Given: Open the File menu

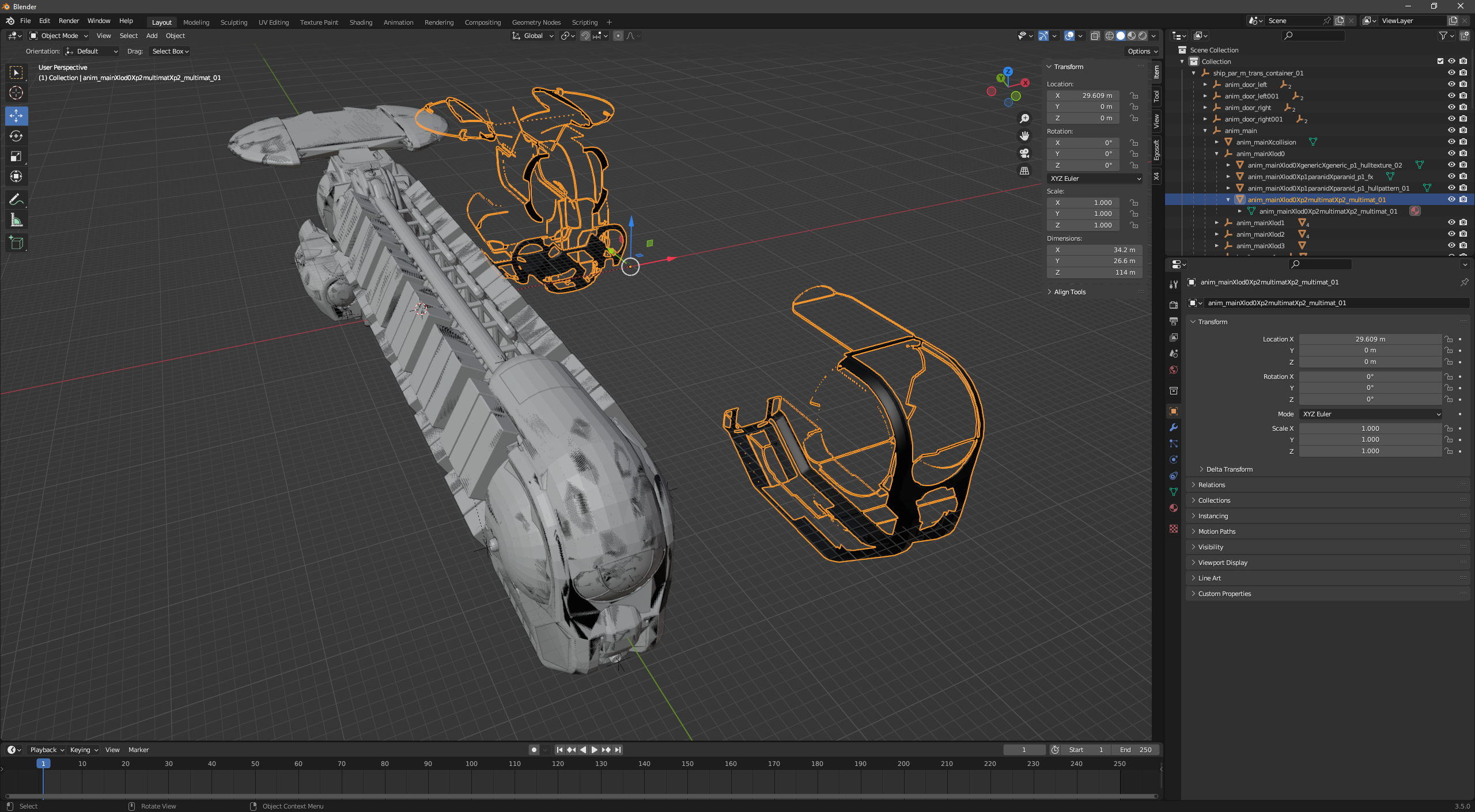Looking at the screenshot, I should (25, 21).
